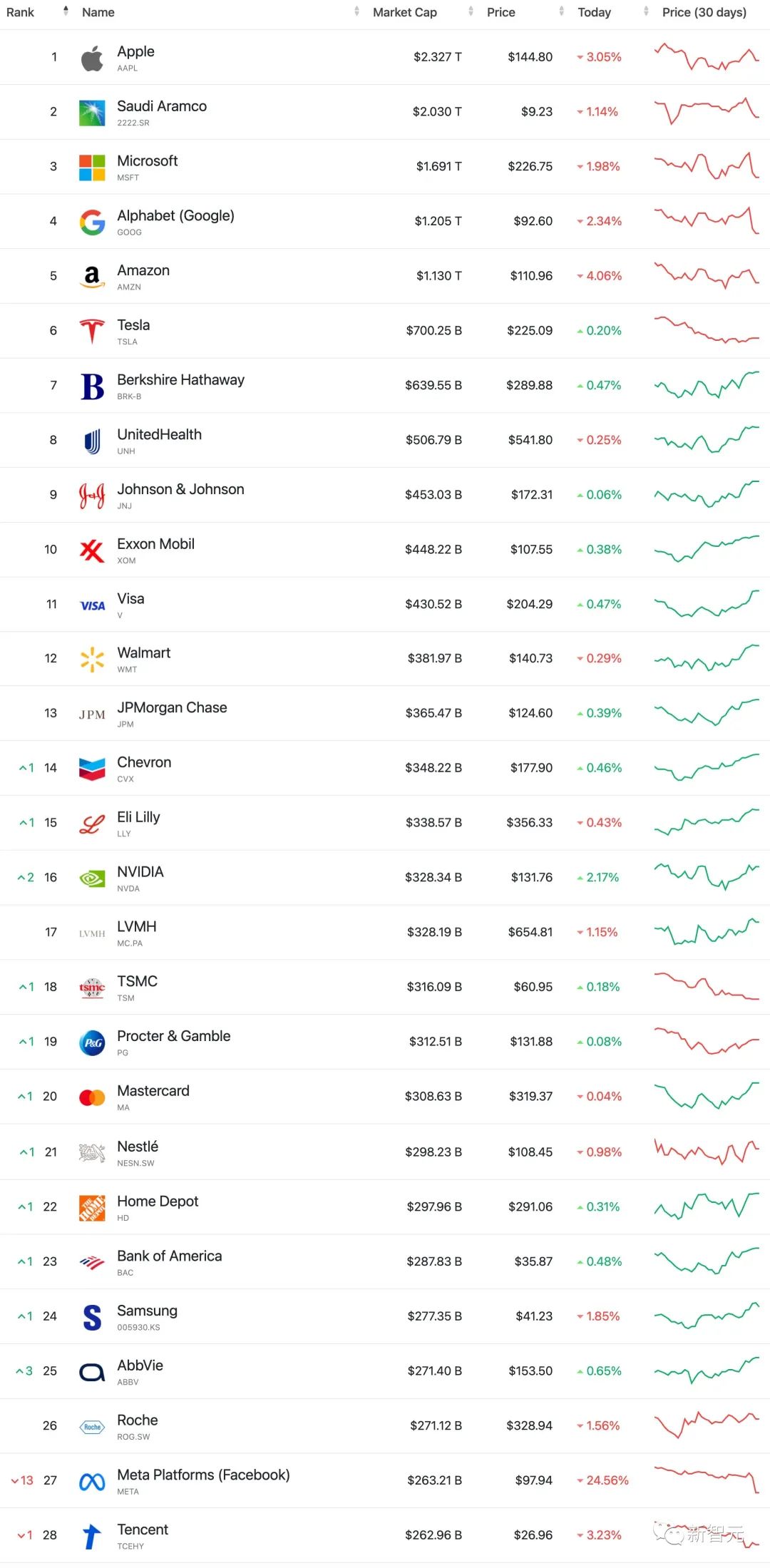770x1568 pixels.
Task: Select the Home Depot orange logo
Action: 92,1208
